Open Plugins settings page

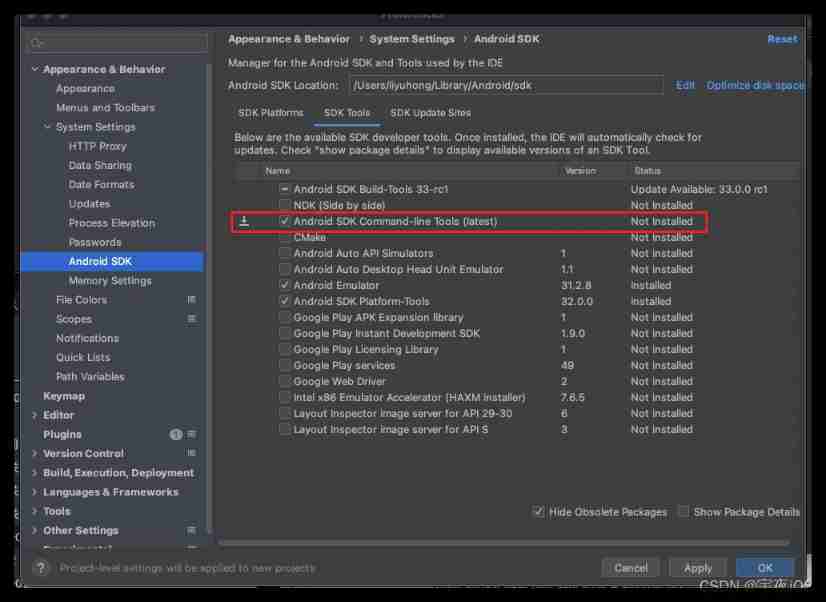(62, 434)
